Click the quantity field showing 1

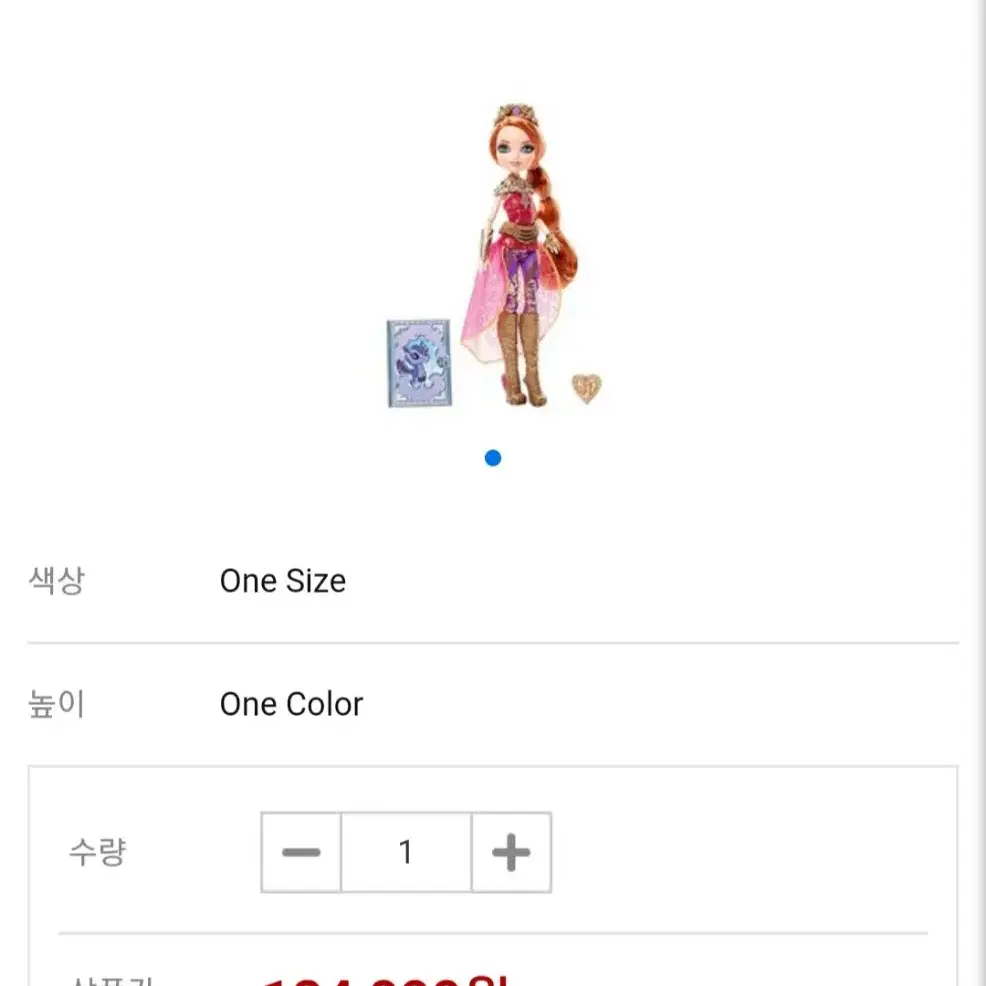click(x=406, y=852)
